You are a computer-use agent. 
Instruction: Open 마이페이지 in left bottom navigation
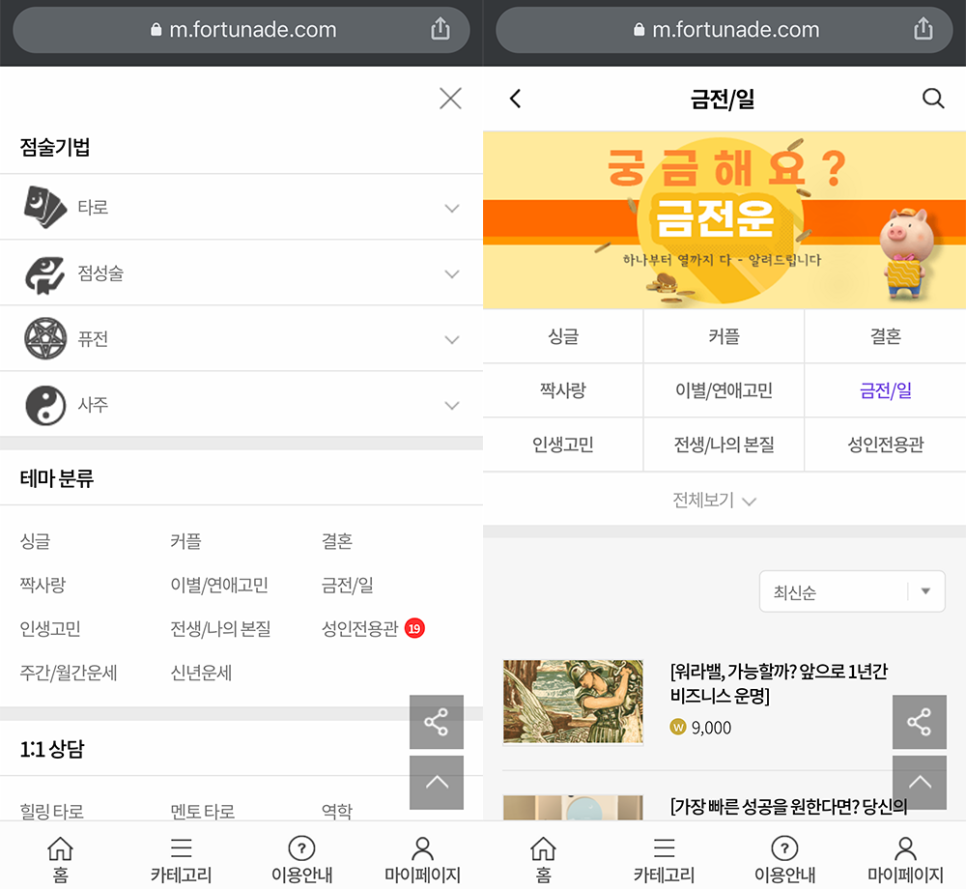[423, 859]
